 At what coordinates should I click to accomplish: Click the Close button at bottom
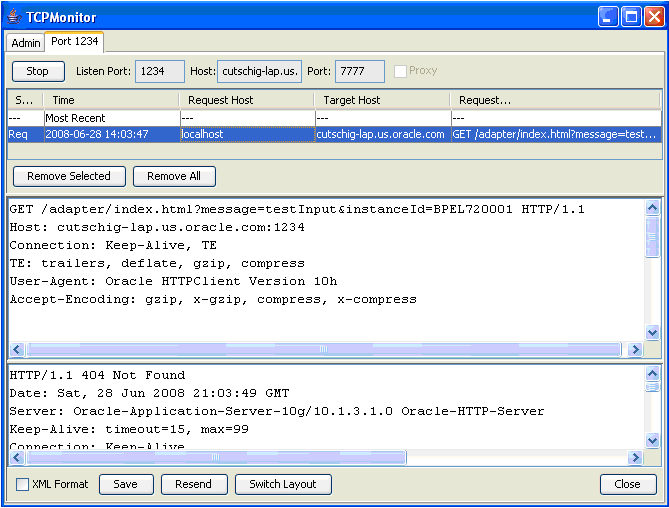click(x=628, y=485)
